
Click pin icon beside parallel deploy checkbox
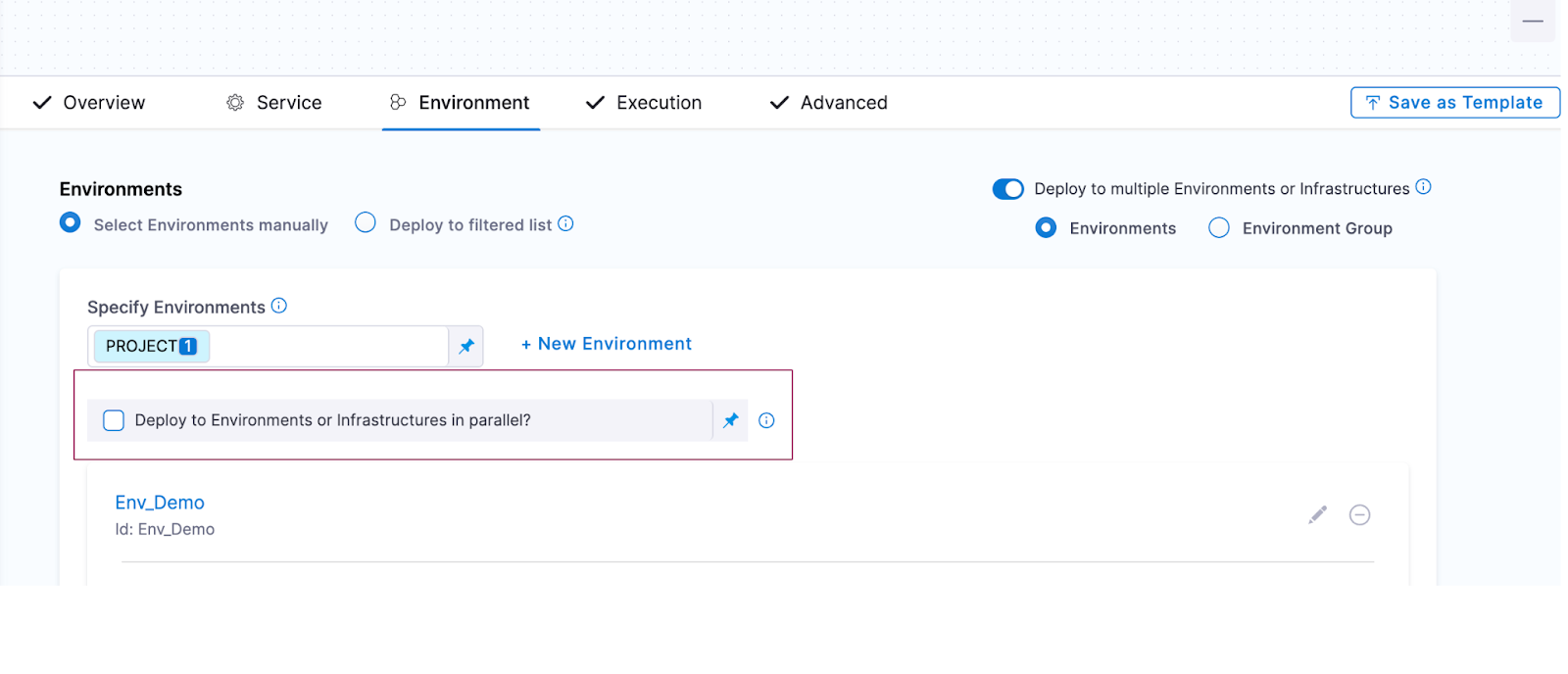(731, 420)
